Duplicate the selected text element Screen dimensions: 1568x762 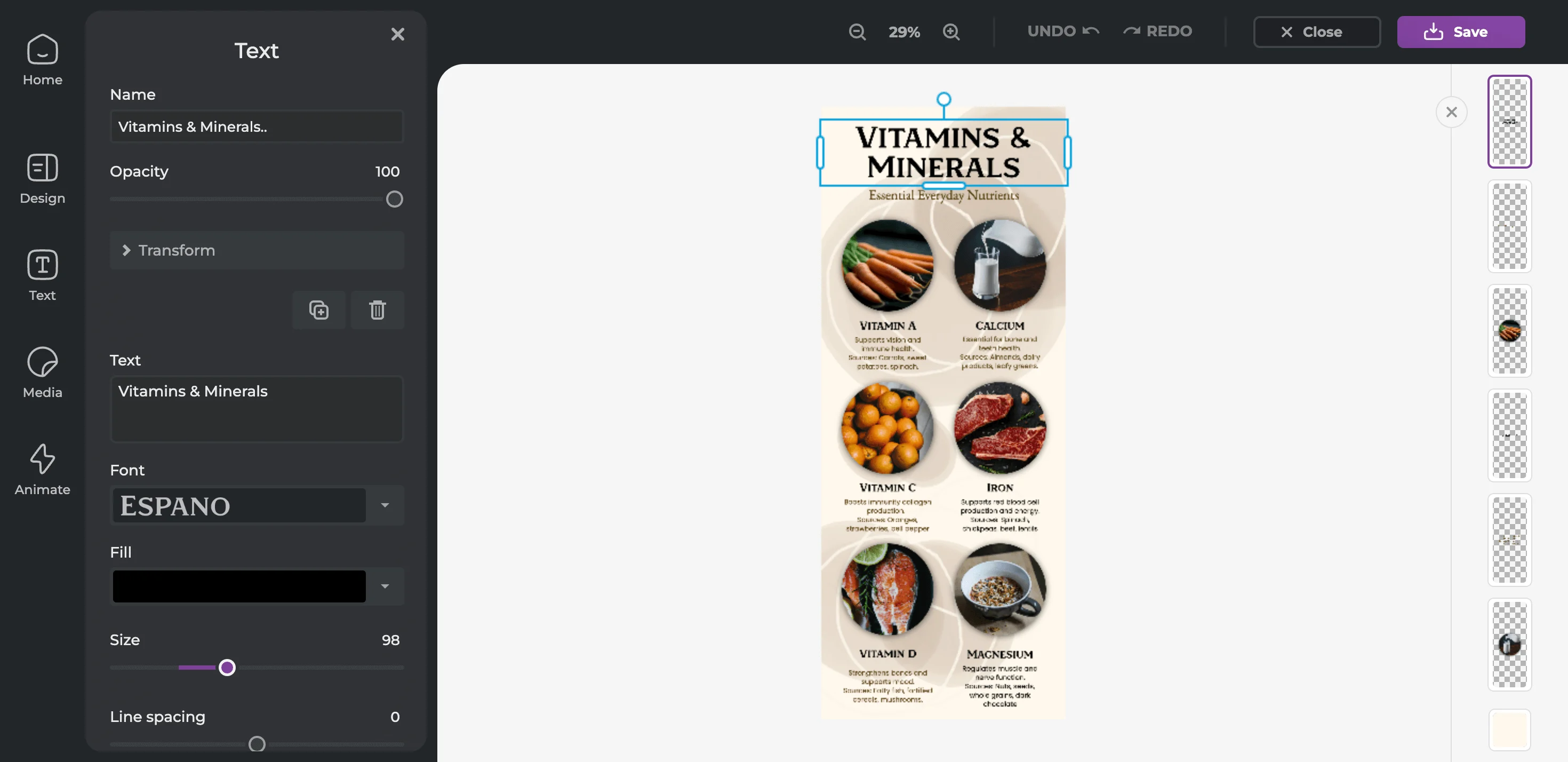pyautogui.click(x=318, y=310)
